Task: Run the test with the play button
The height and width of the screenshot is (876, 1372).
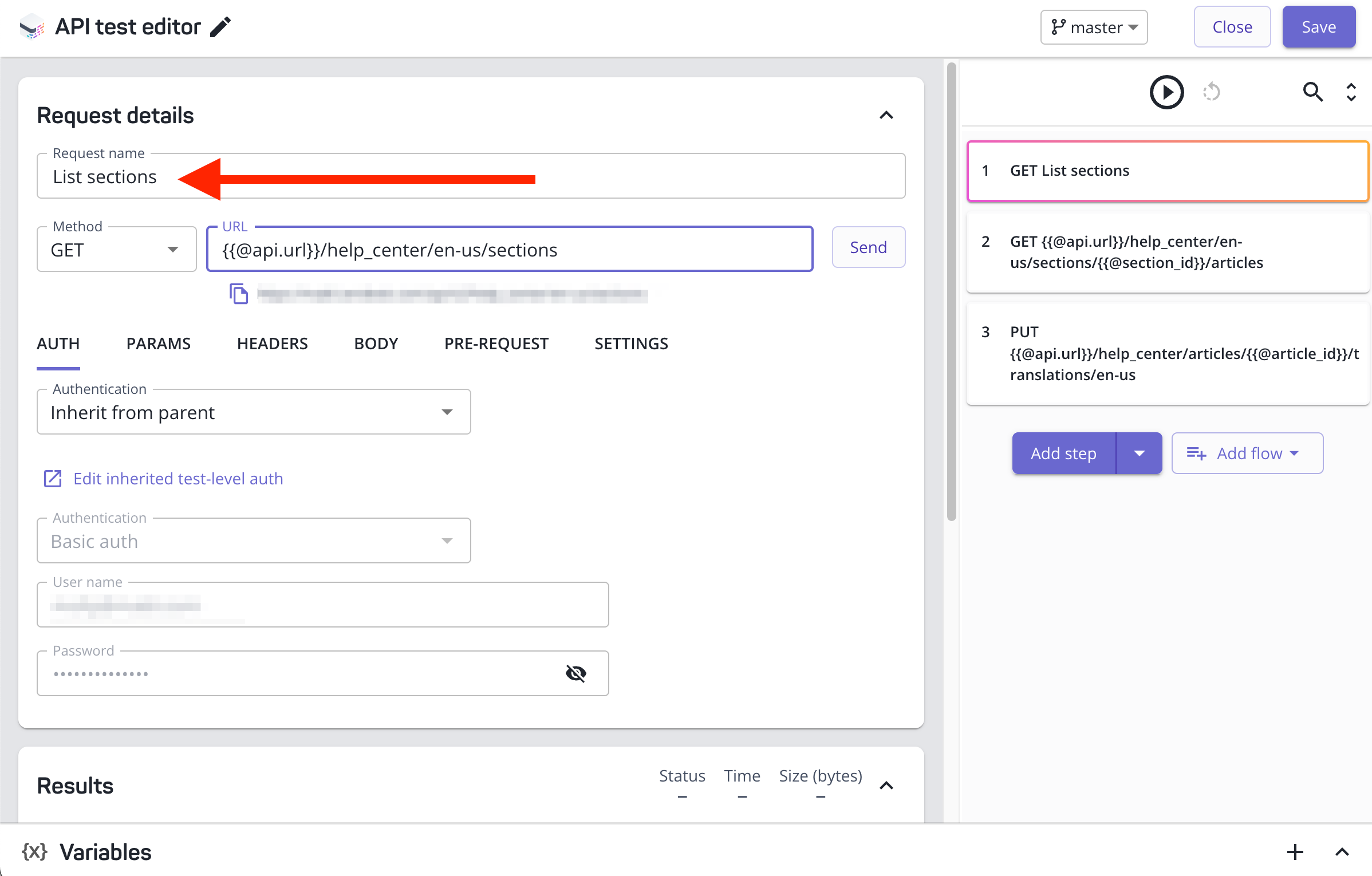Action: 1166,92
